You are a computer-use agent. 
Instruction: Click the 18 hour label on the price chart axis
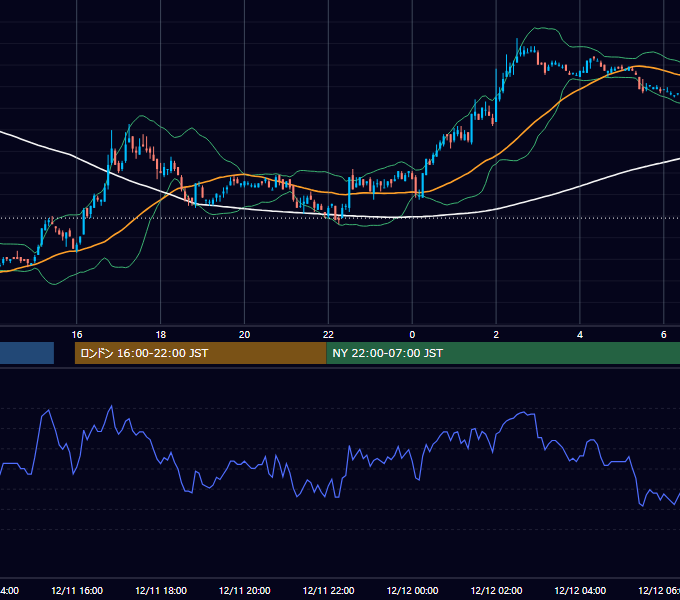[x=160, y=335]
